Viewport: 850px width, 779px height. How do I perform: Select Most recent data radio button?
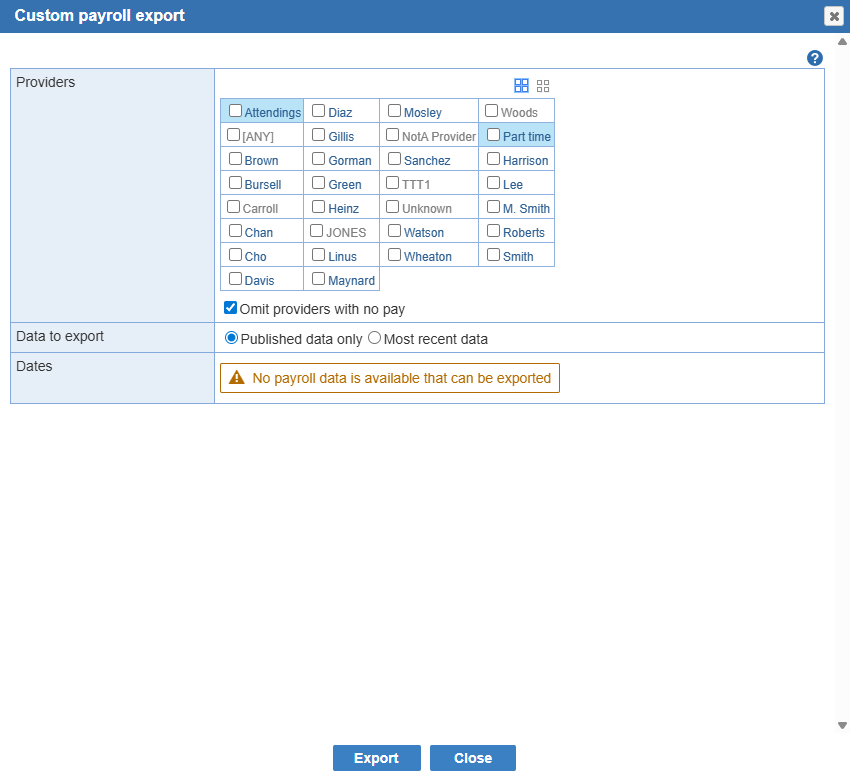click(x=375, y=338)
